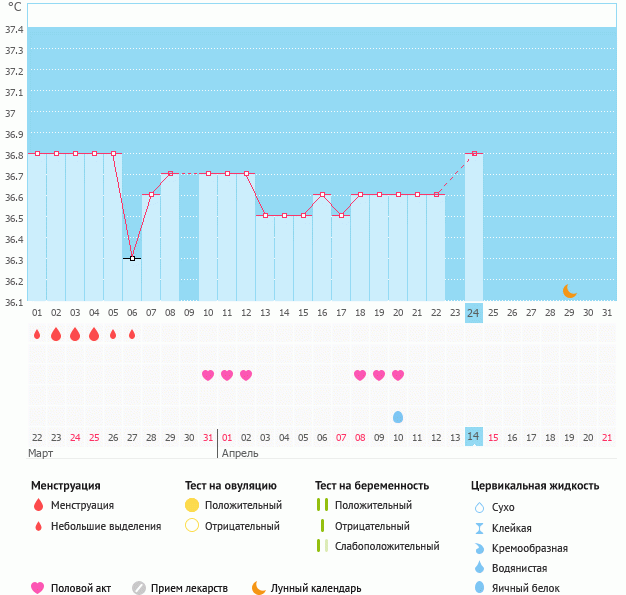The image size is (626, 595).
Task: Click the 36.8 temperature point on day 24
Action: (x=474, y=154)
